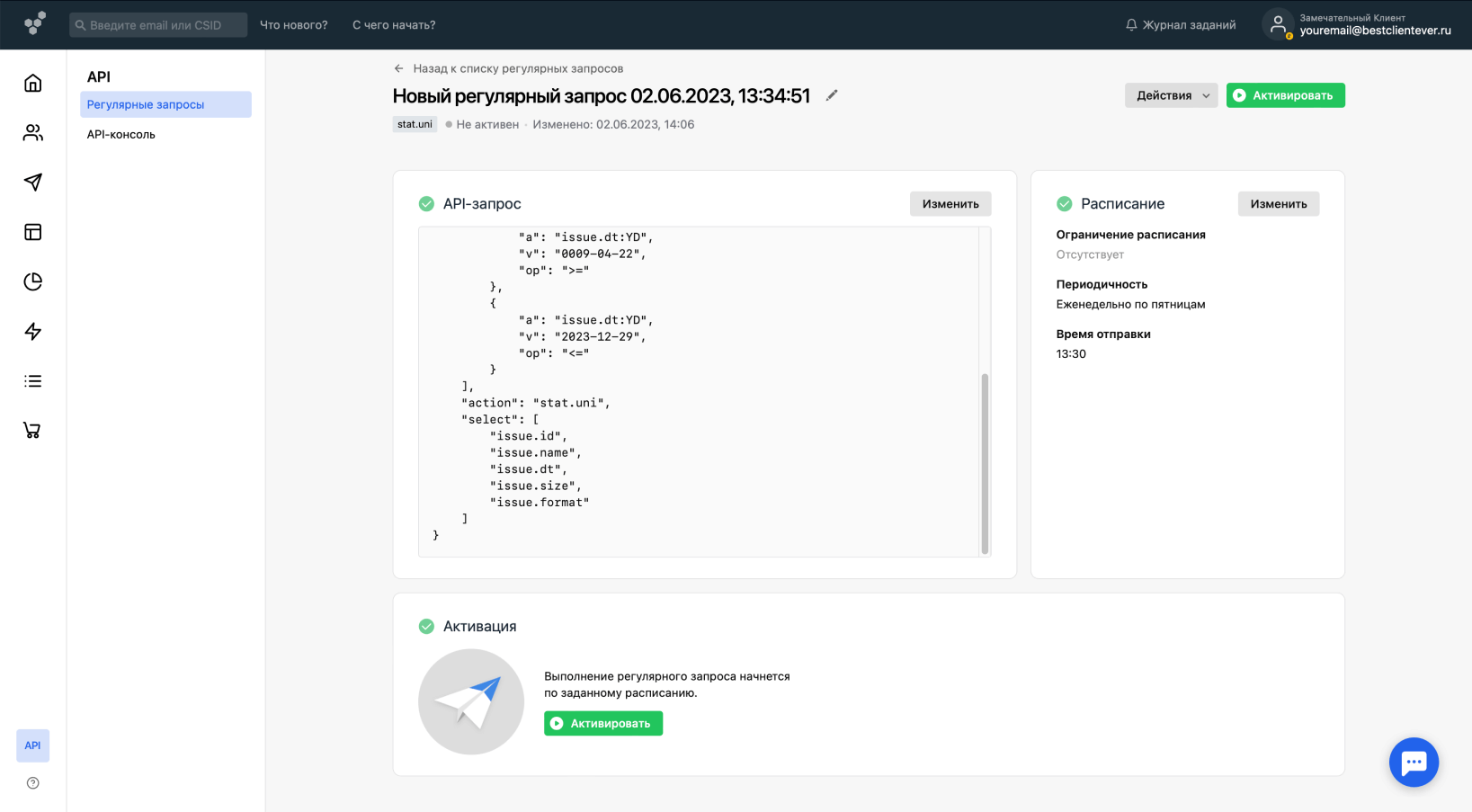Open the API-консоль section
The image size is (1472, 812).
120,134
